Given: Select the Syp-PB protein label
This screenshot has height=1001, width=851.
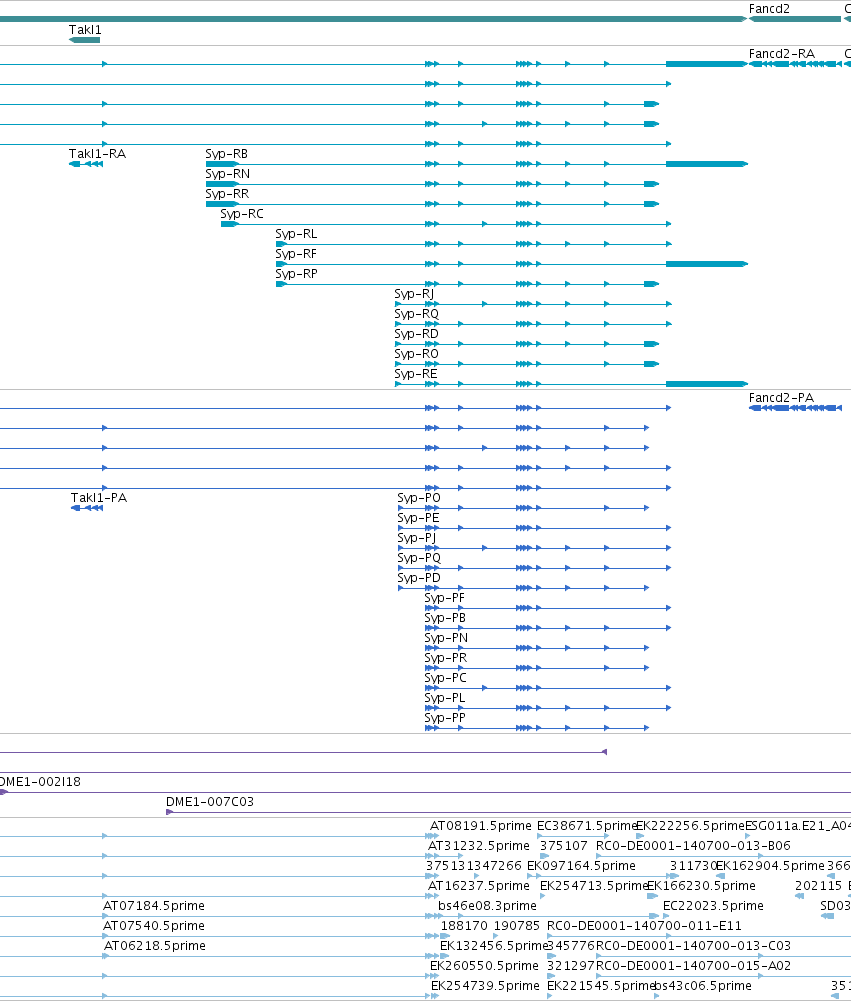Looking at the screenshot, I should (445, 618).
